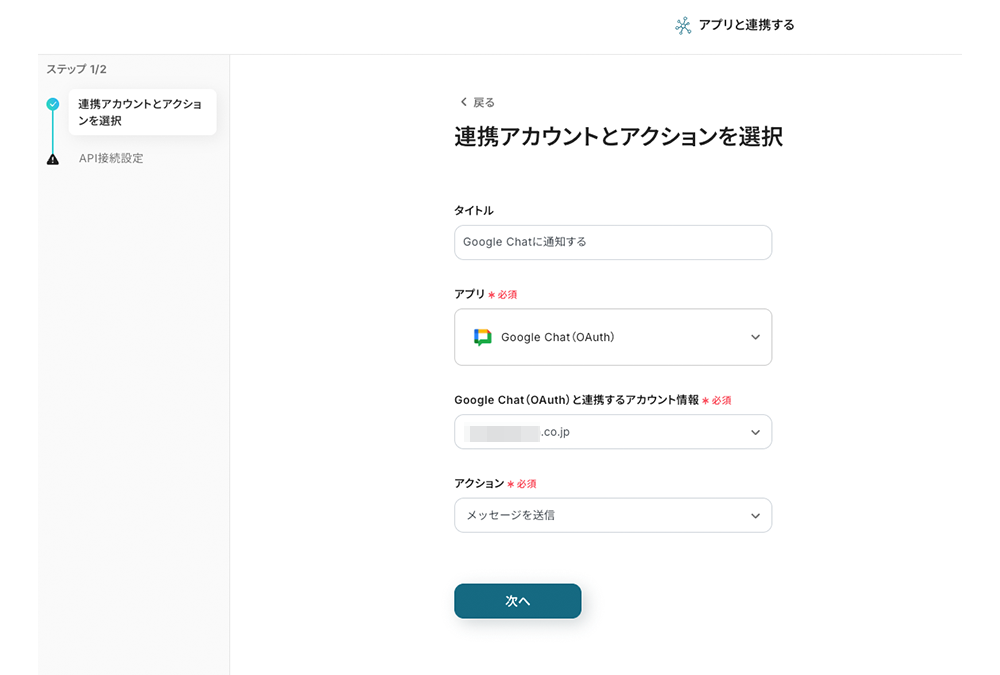This screenshot has height=675, width=1000.
Task: Click the アクション field label
Action: (479, 484)
